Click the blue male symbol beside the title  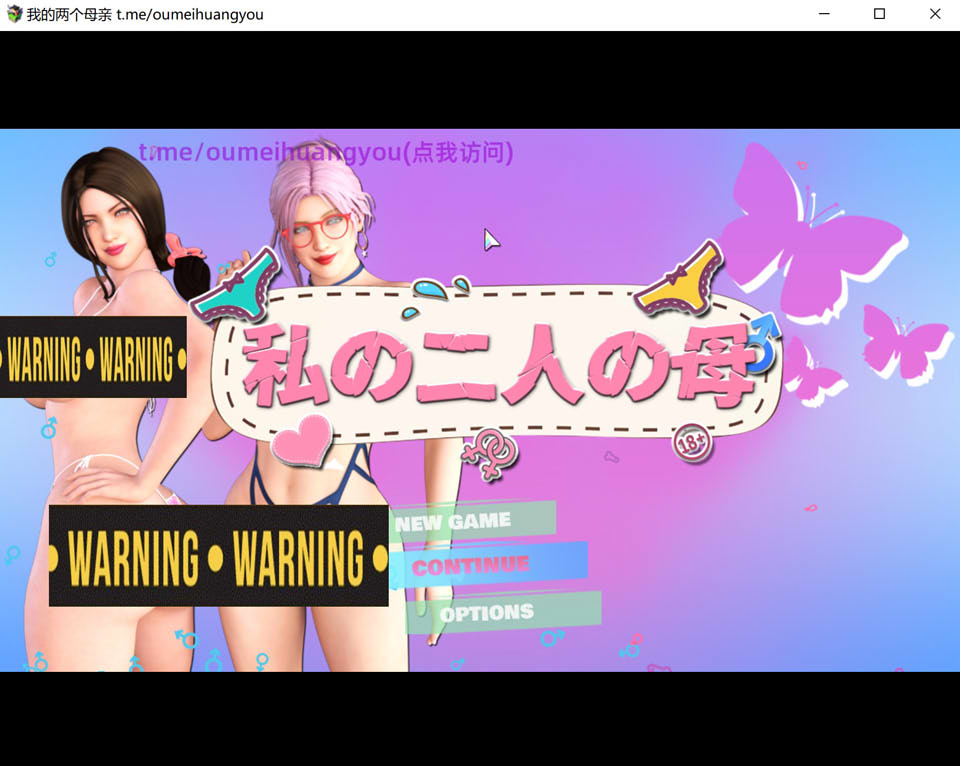click(x=762, y=342)
